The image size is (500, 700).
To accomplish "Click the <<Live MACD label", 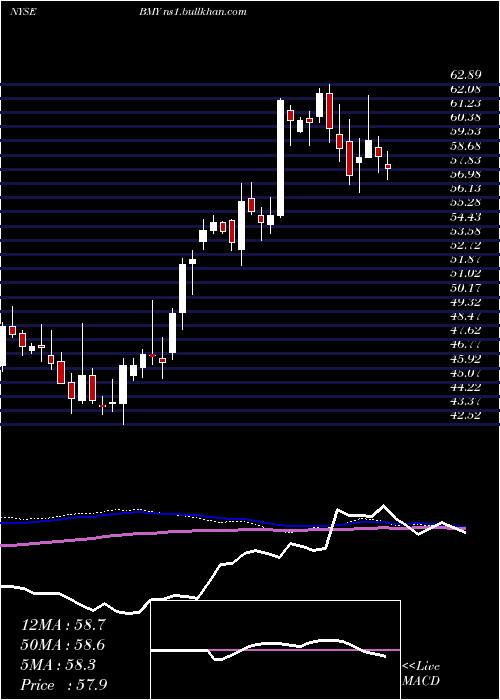I will pos(421,674).
